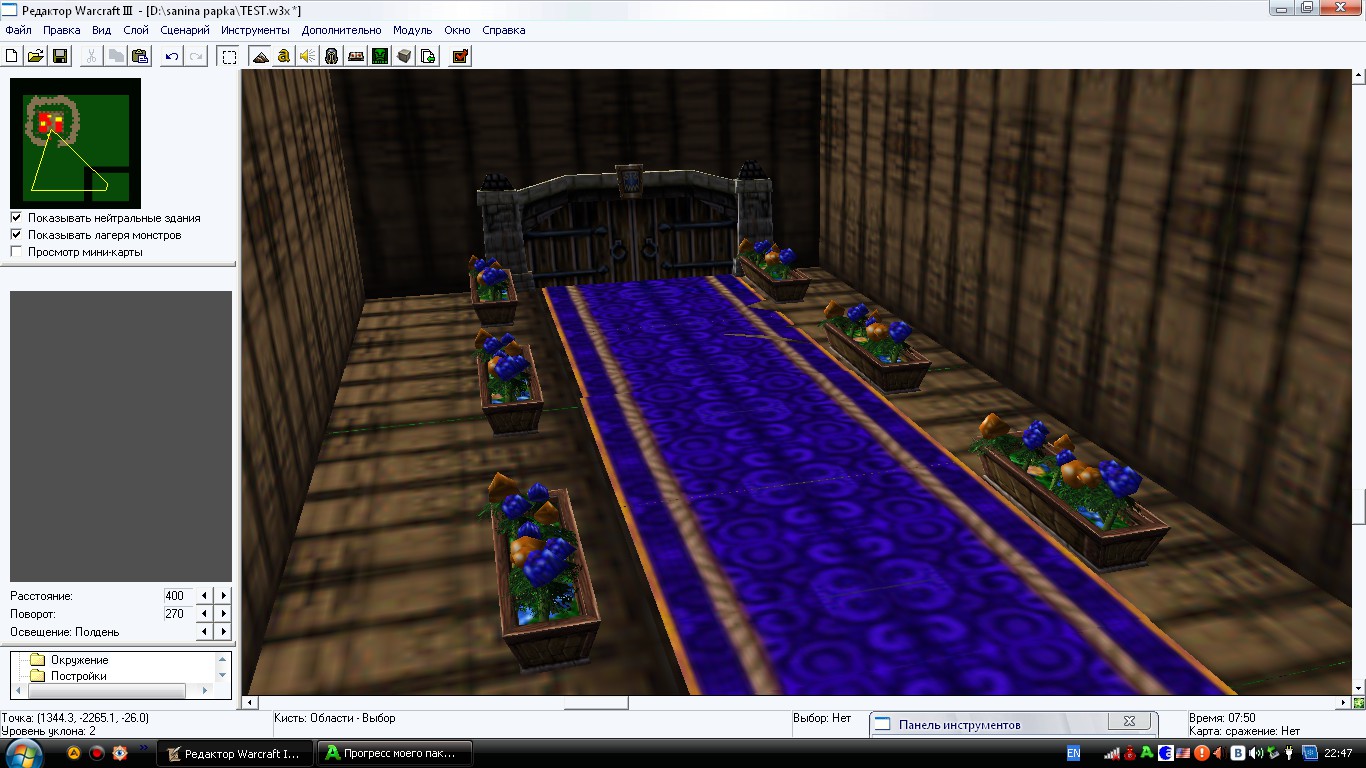This screenshot has width=1366, height=768.
Task: Click the Поворот field showing 270
Action: (x=179, y=613)
